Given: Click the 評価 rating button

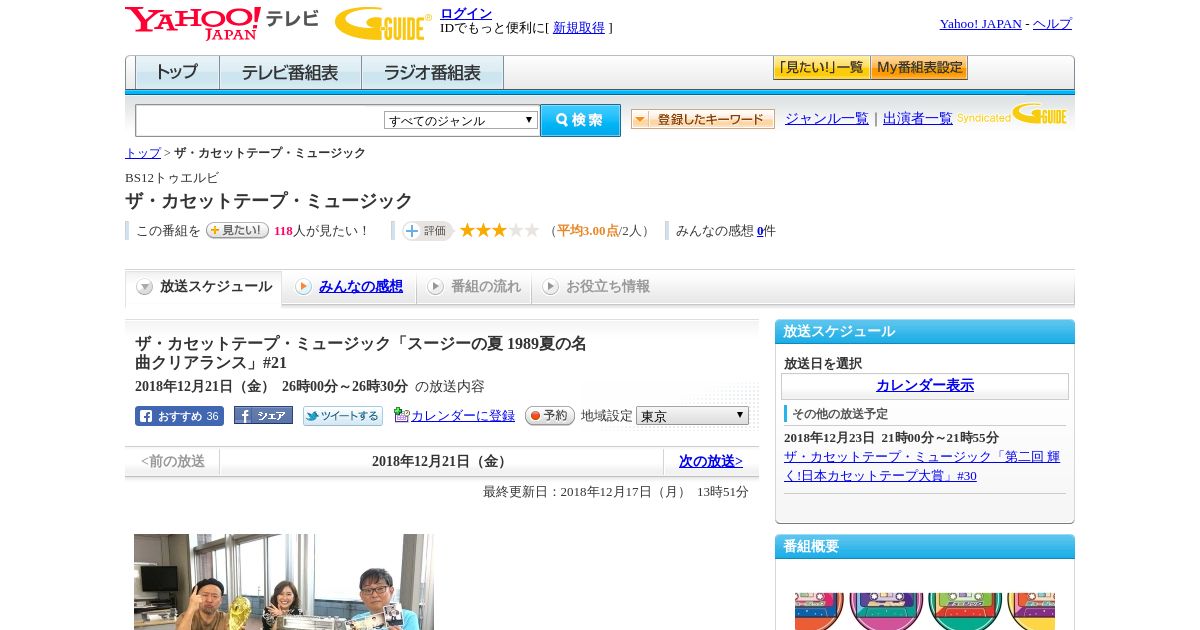Looking at the screenshot, I should (427, 231).
